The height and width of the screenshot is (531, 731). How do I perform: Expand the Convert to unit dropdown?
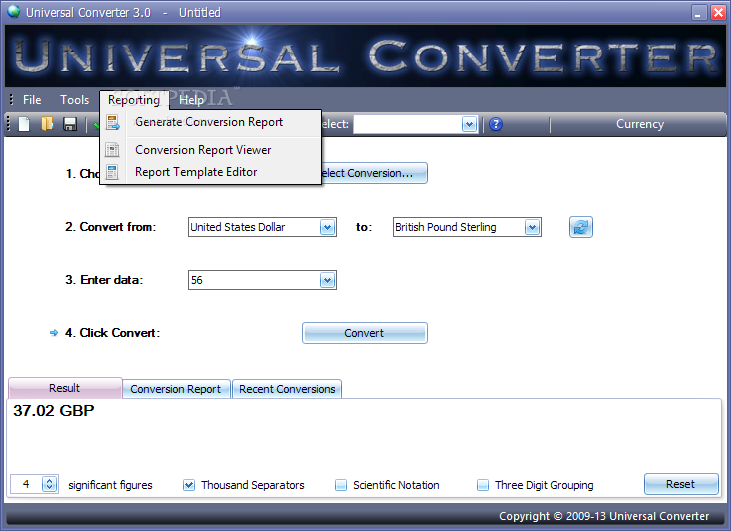click(x=532, y=228)
